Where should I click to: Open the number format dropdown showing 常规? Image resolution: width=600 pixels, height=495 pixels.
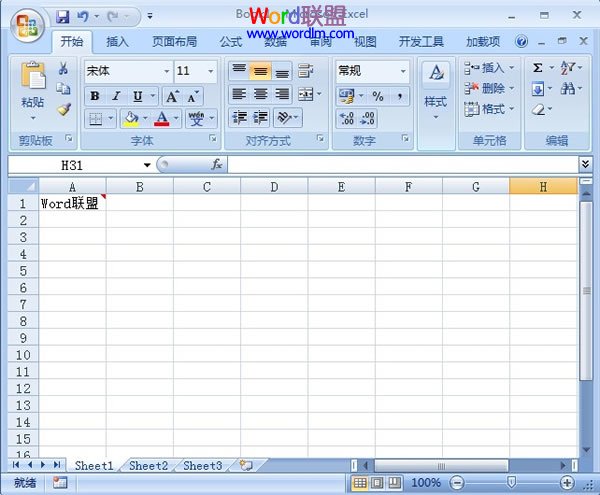[372, 71]
